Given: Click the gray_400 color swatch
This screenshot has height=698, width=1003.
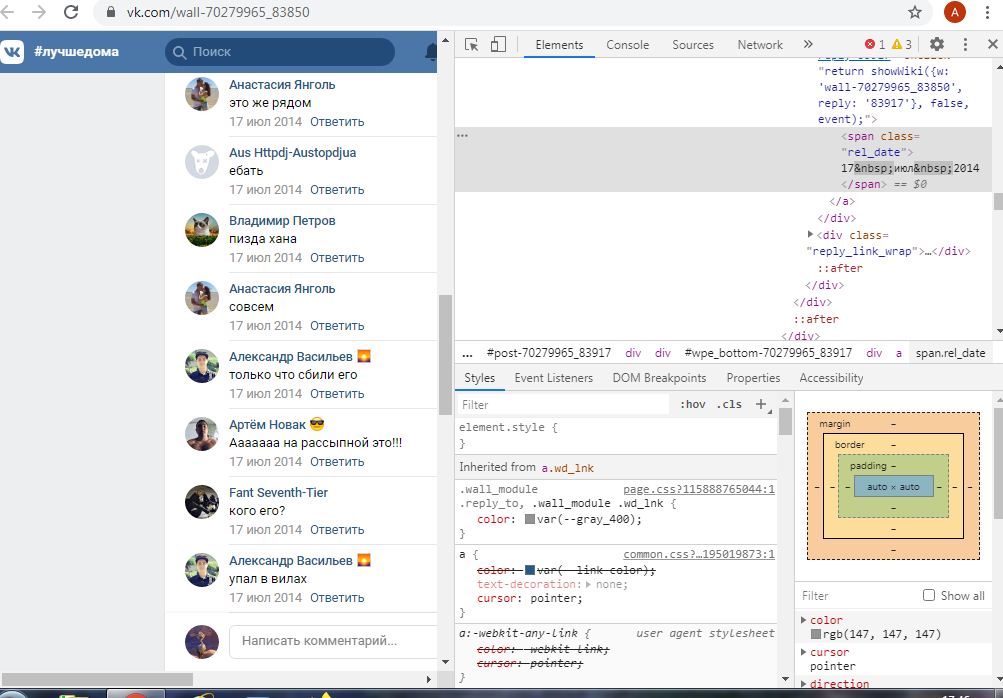Looking at the screenshot, I should point(530,520).
